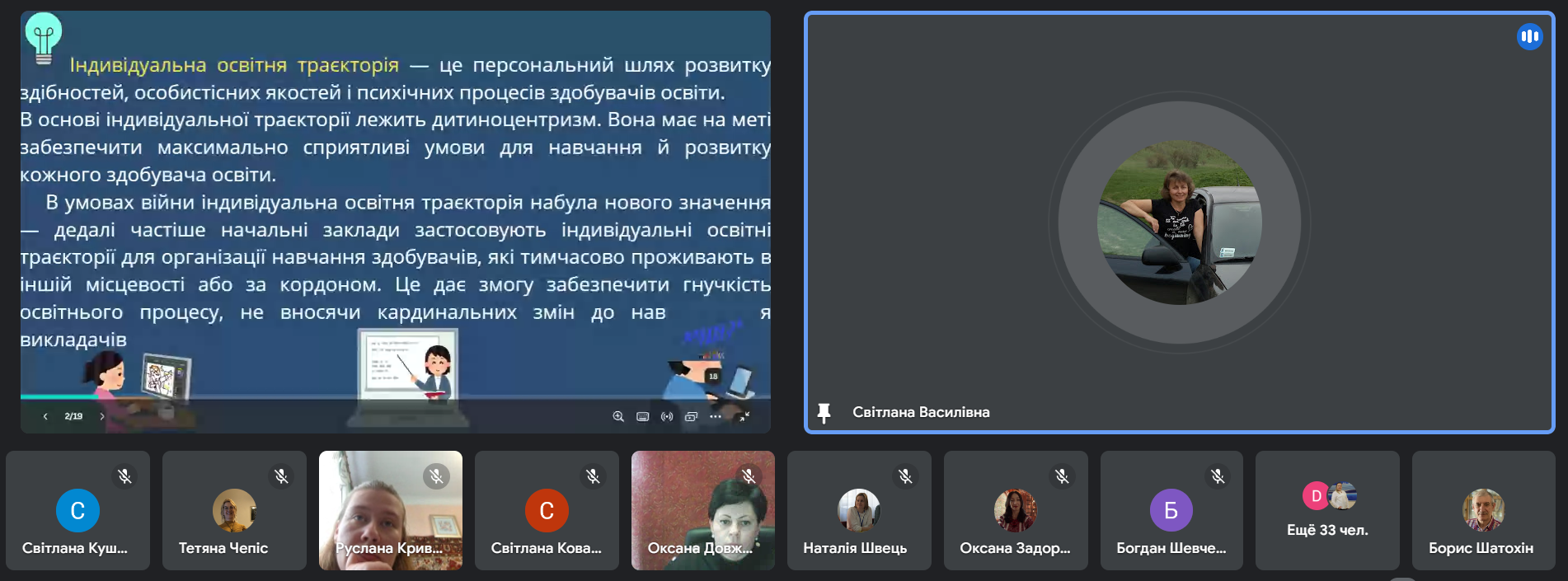The width and height of the screenshot is (1568, 581).
Task: Go to next slide with right chevron
Action: coord(102,417)
